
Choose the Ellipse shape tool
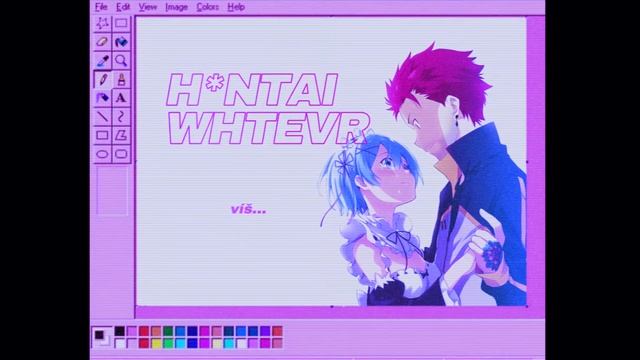click(x=102, y=154)
